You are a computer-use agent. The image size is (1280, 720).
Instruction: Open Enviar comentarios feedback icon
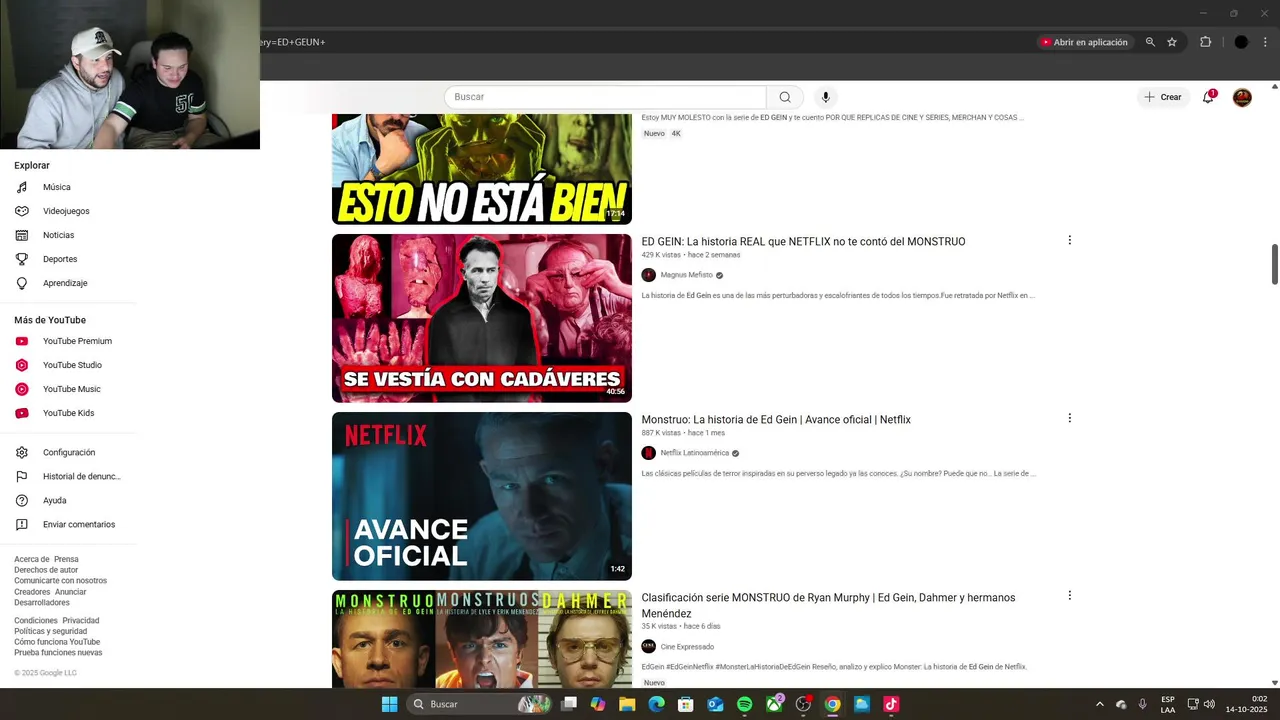[22, 525]
